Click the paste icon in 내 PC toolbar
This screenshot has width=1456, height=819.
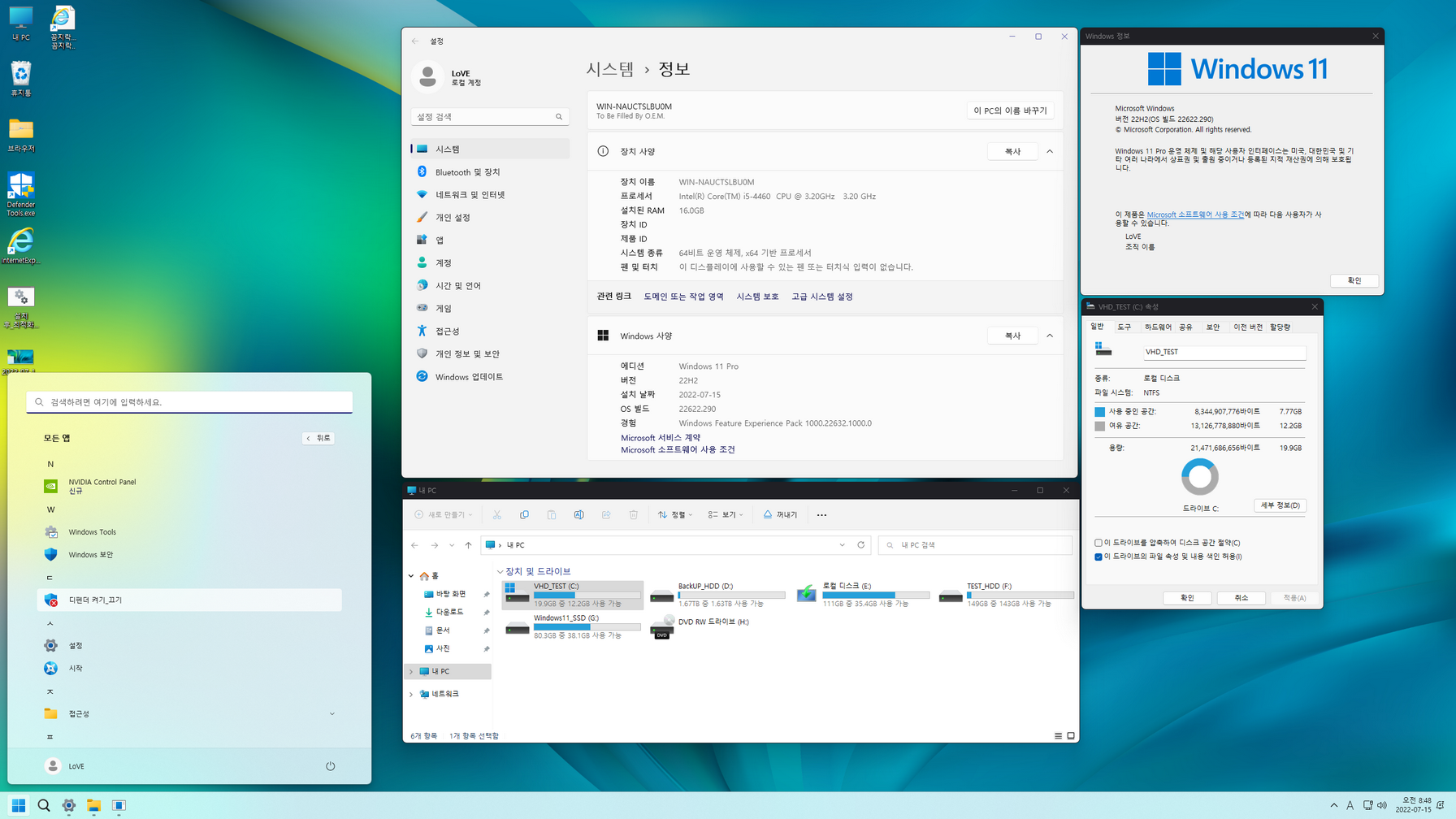(x=551, y=514)
